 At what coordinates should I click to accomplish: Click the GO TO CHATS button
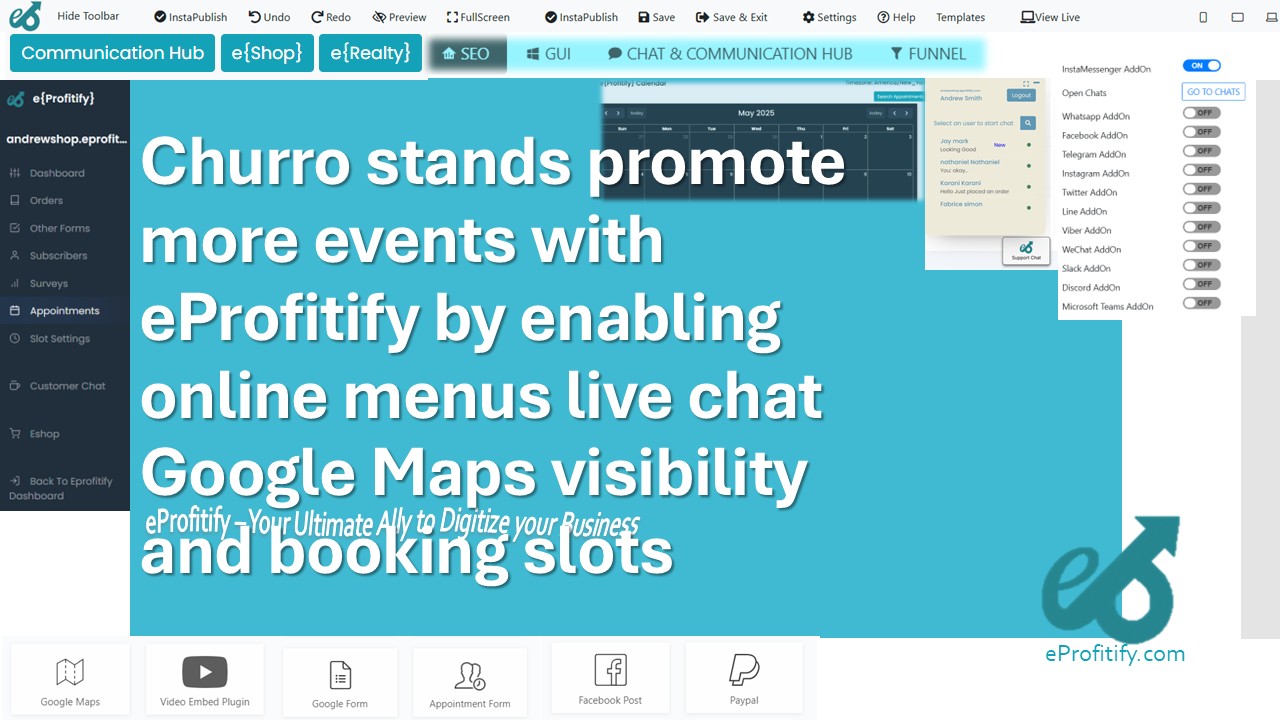coord(1213,91)
